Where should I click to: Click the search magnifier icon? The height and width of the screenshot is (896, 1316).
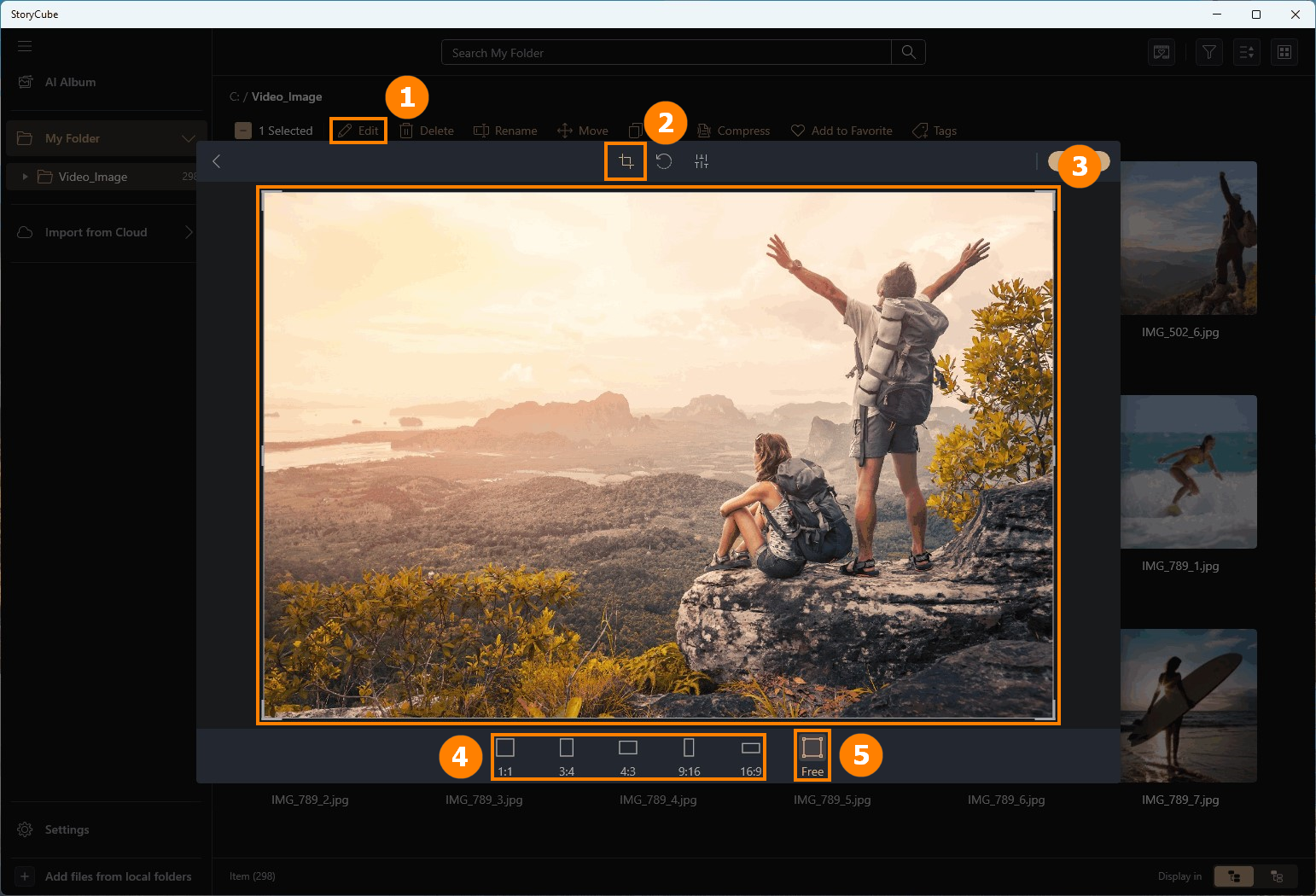tap(909, 52)
